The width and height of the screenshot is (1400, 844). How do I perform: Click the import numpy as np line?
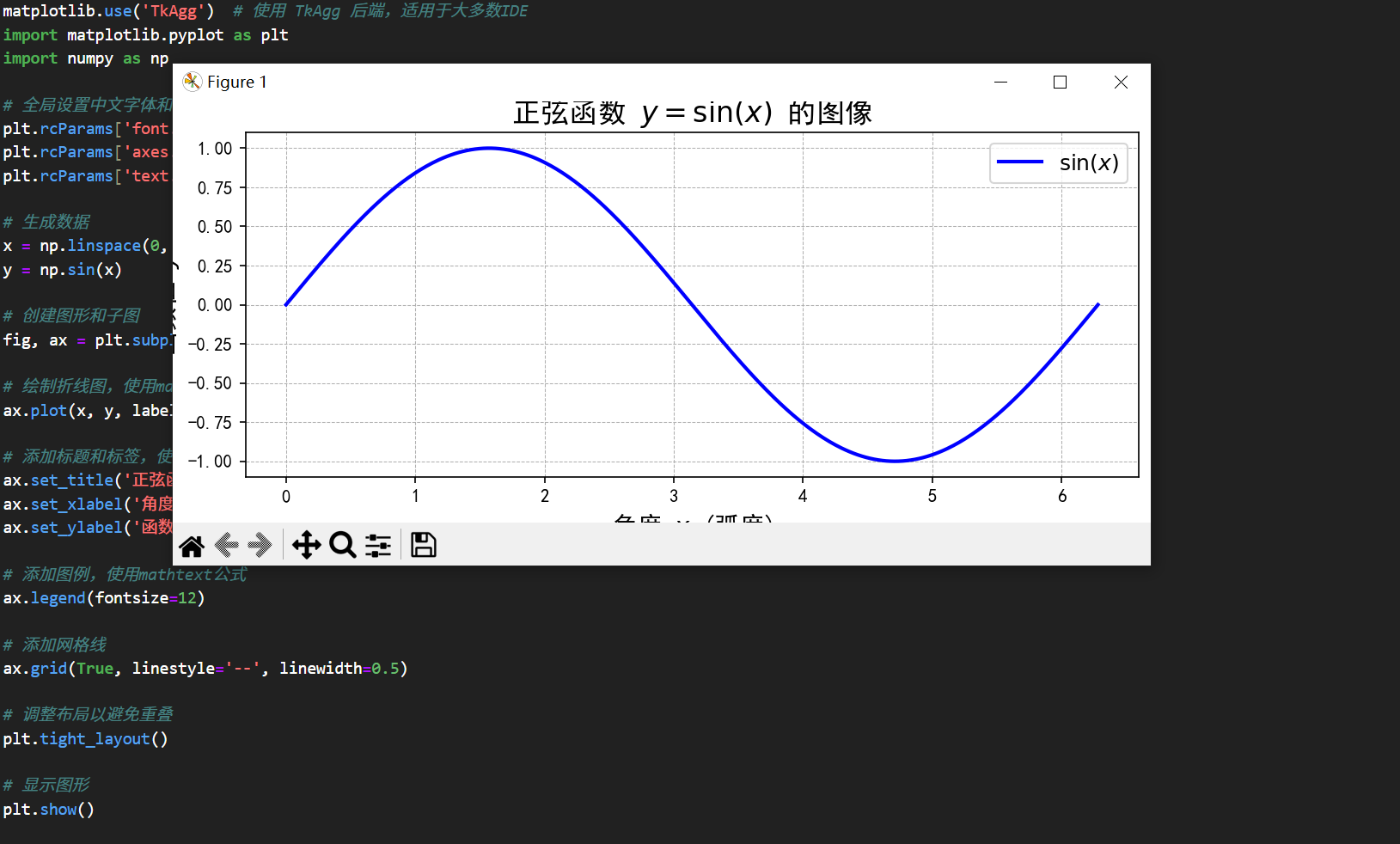click(86, 58)
